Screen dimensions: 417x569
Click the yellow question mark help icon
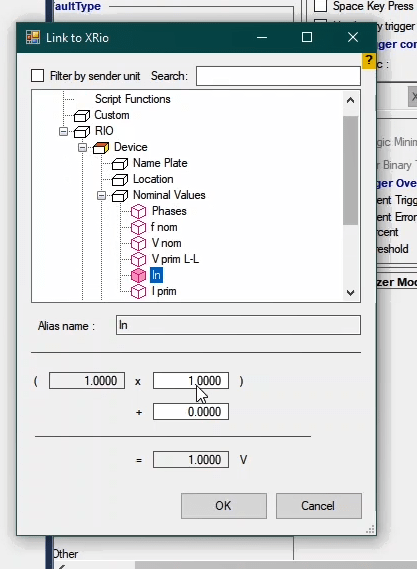(x=369, y=60)
